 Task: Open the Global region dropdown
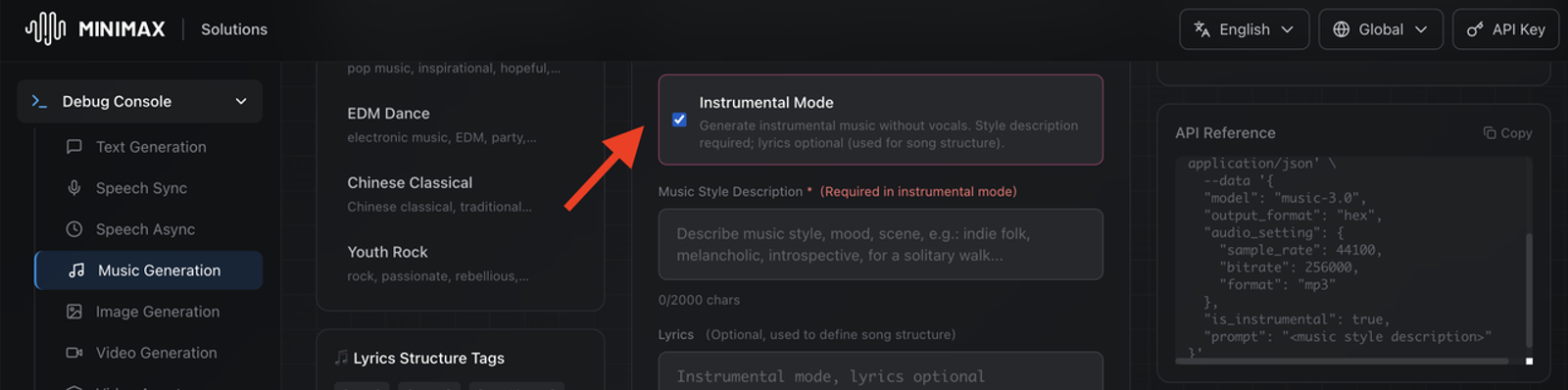coord(1380,29)
